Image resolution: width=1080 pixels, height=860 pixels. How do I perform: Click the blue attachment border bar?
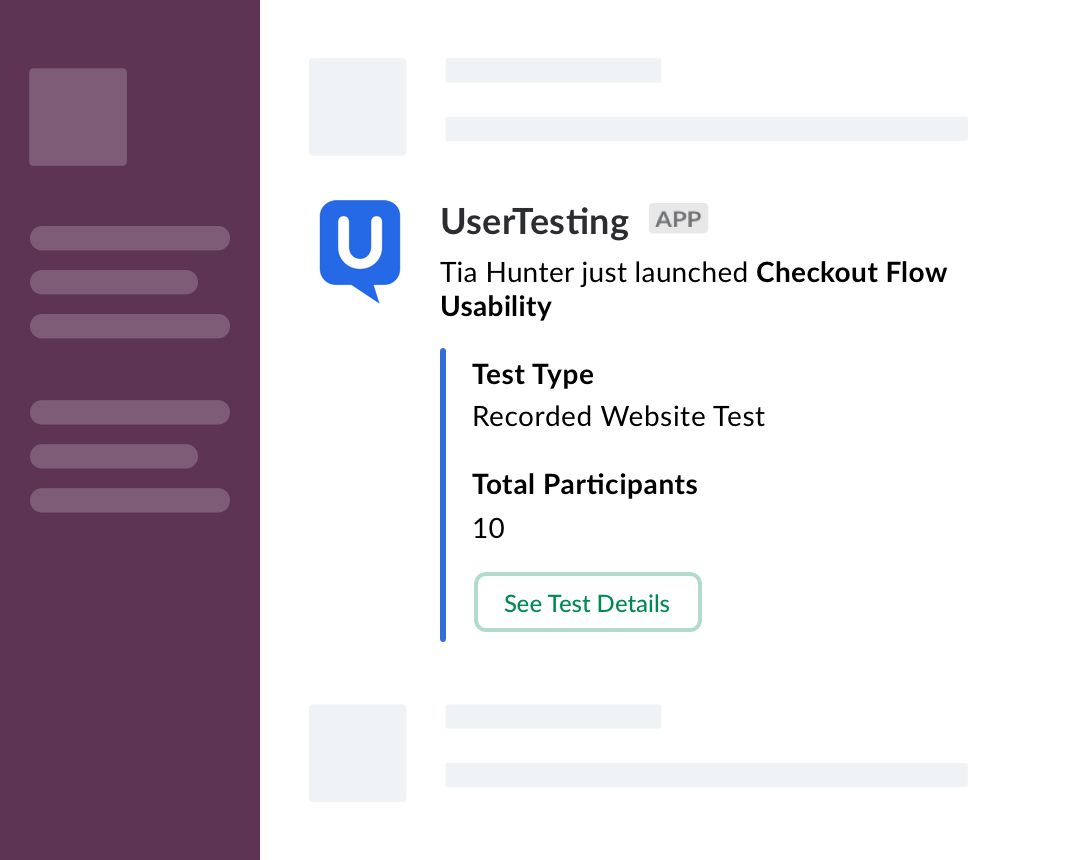point(443,495)
